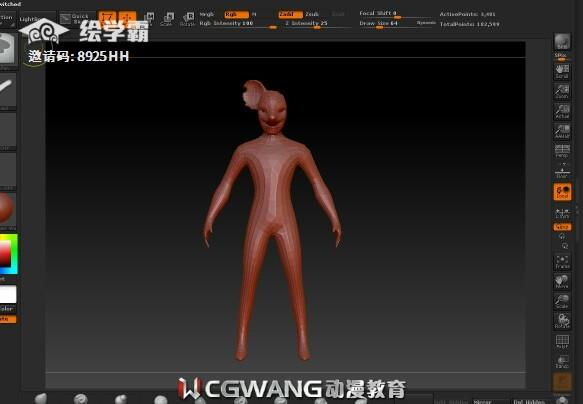The height and width of the screenshot is (404, 583).
Task: Click the orange Ghost icon below Transp
Action: click(562, 382)
